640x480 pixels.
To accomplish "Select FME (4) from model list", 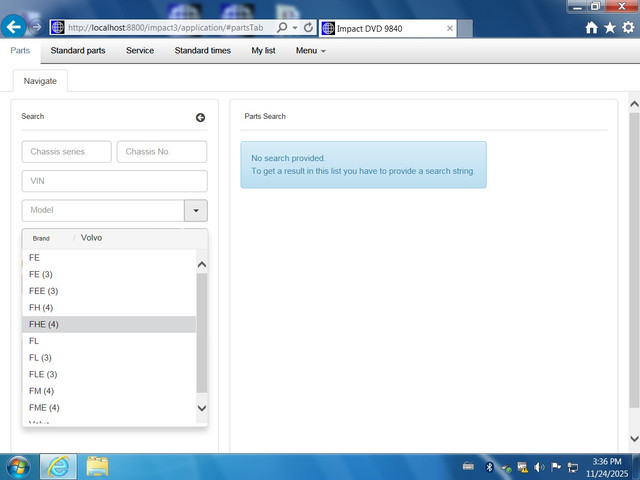I will click(x=109, y=408).
